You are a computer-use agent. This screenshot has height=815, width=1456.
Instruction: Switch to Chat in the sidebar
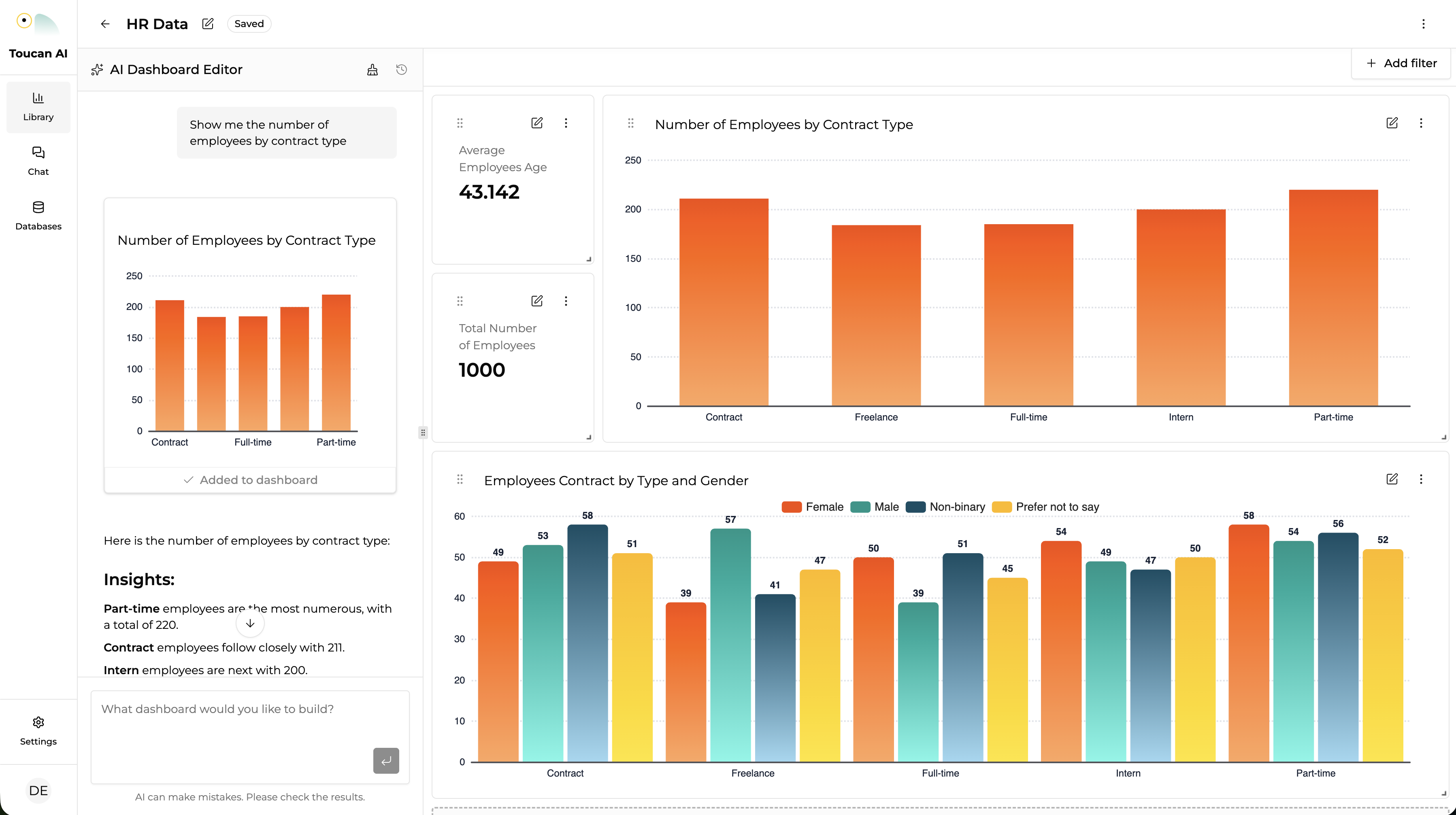tap(37, 160)
